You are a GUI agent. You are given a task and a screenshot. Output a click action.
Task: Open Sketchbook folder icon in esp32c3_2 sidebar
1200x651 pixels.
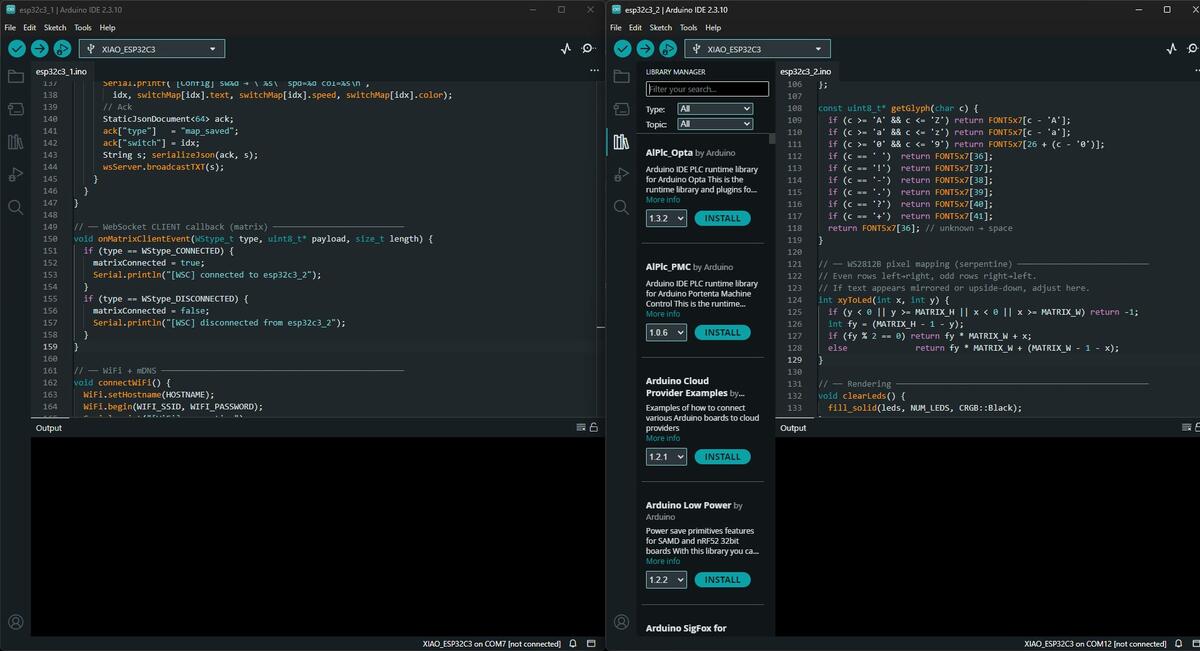pos(621,76)
